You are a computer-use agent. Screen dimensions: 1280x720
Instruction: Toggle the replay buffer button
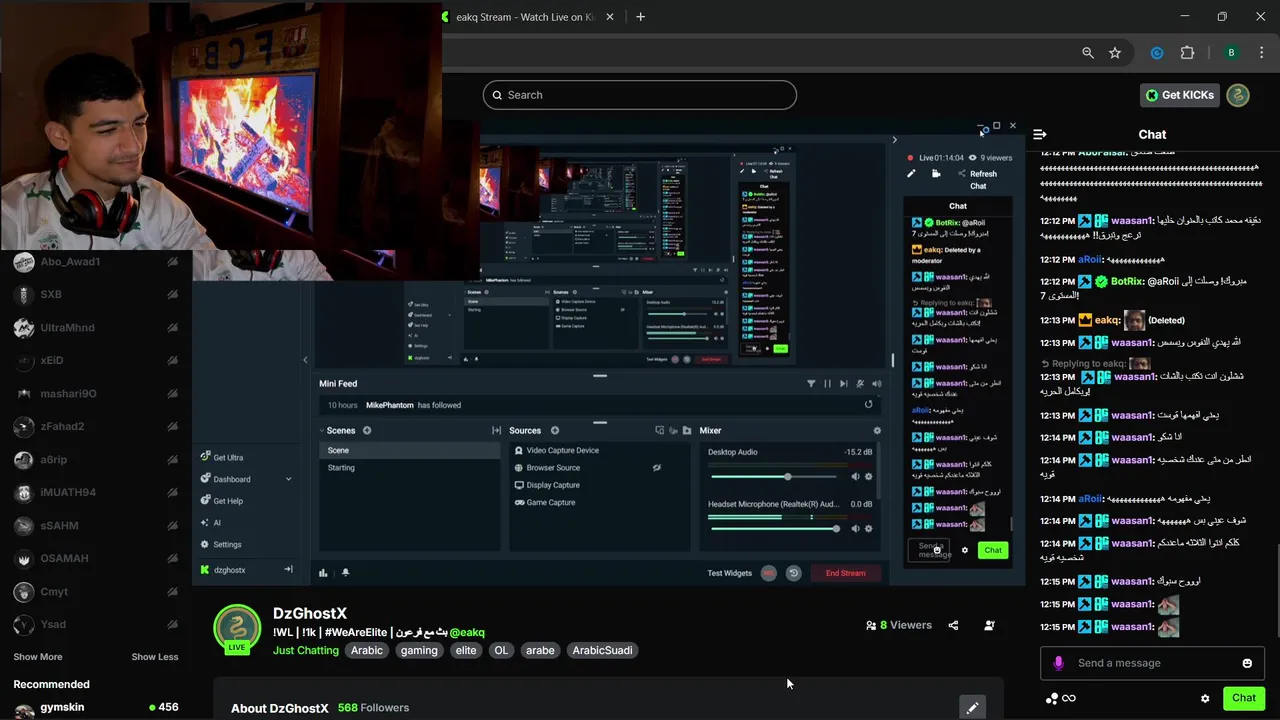click(x=793, y=573)
